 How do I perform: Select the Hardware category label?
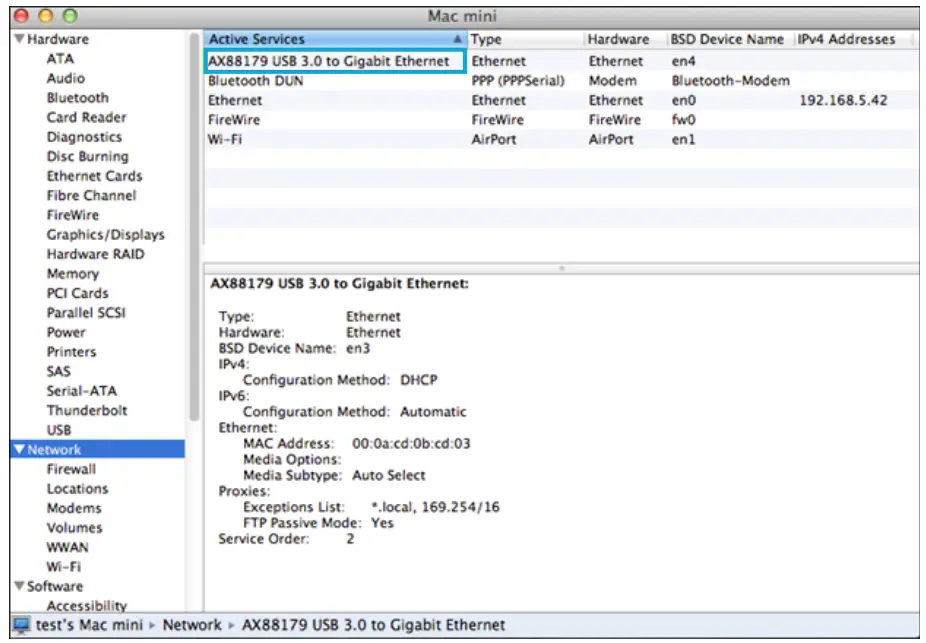pos(58,39)
